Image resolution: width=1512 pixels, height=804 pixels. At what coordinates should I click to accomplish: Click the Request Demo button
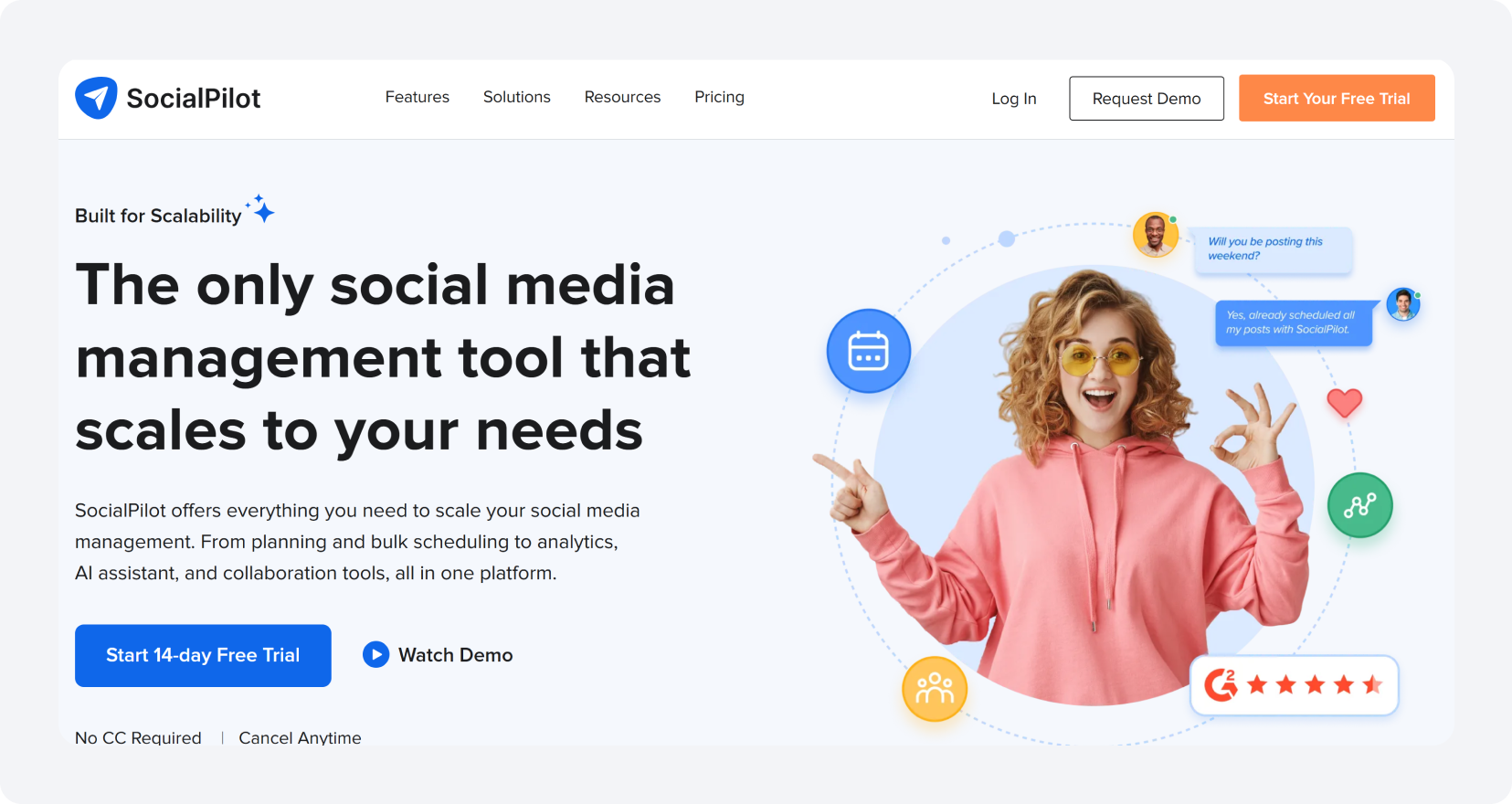[x=1147, y=99]
